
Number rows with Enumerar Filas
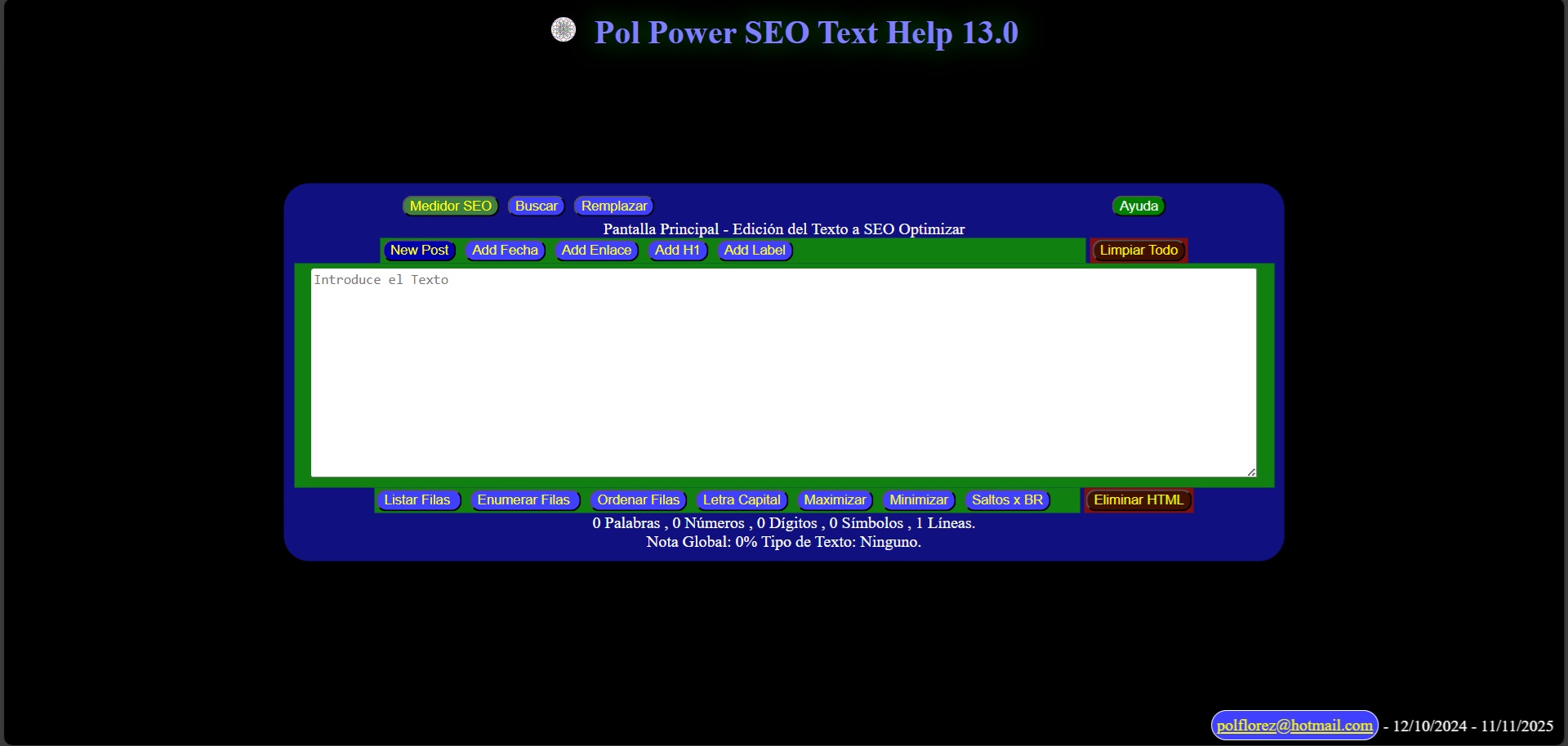tap(524, 500)
